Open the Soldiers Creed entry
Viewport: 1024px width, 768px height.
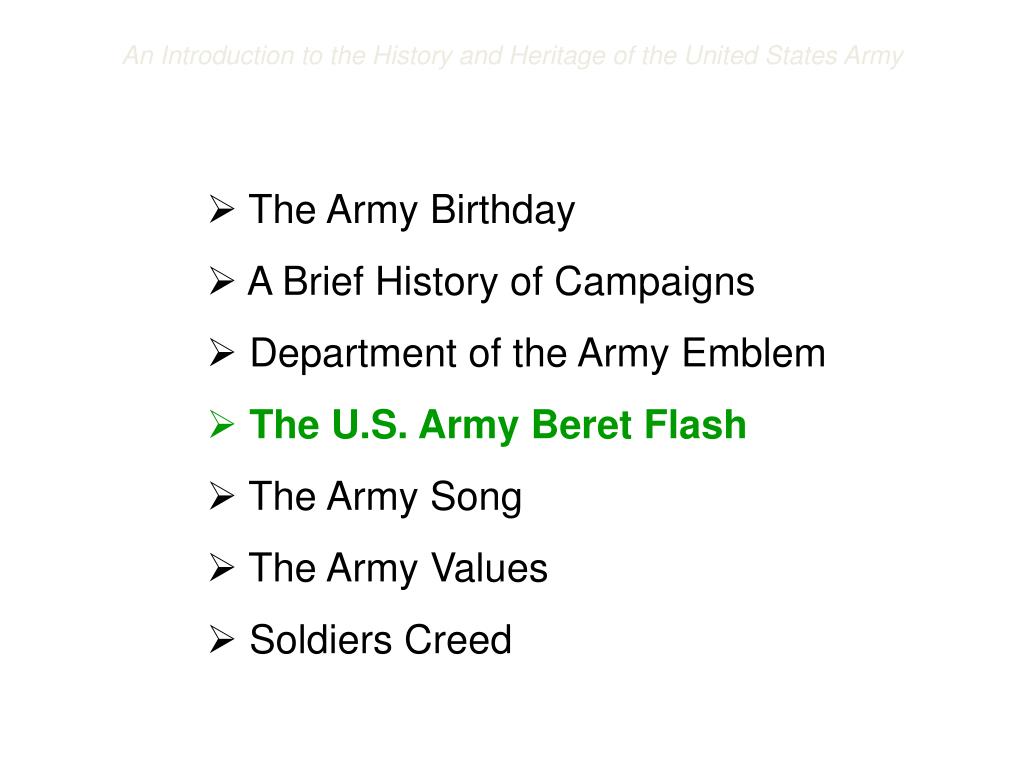[381, 640]
